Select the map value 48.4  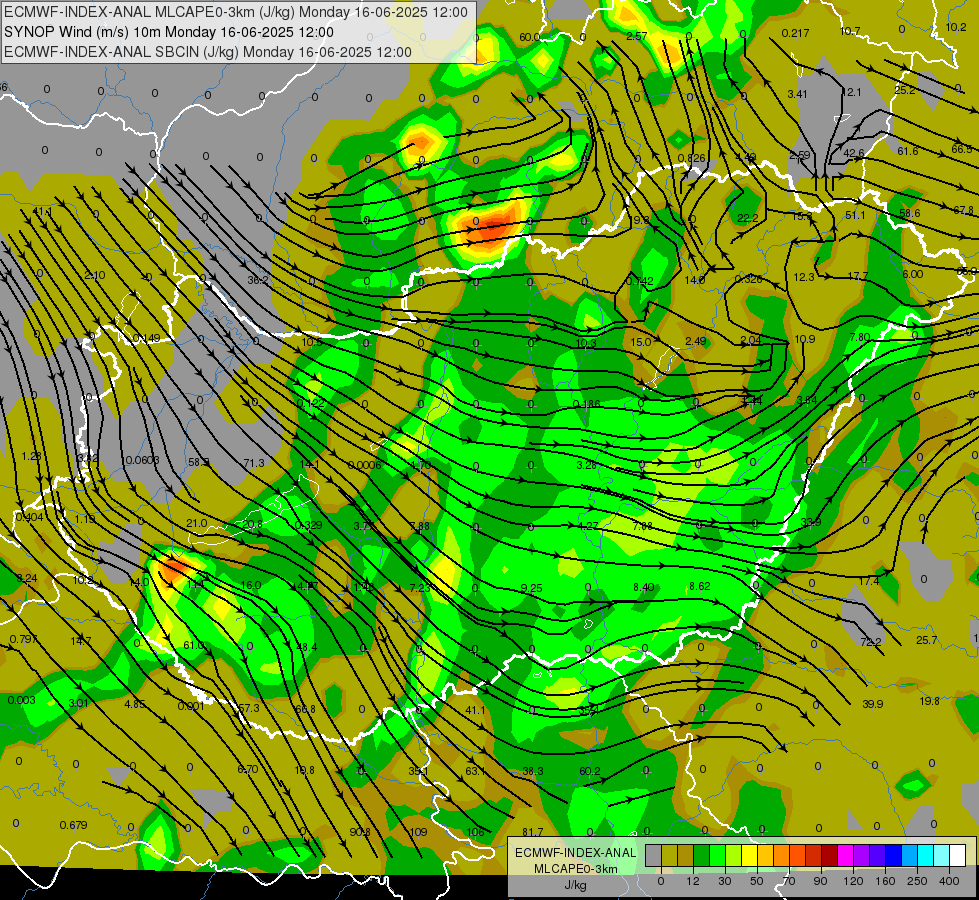tap(307, 647)
